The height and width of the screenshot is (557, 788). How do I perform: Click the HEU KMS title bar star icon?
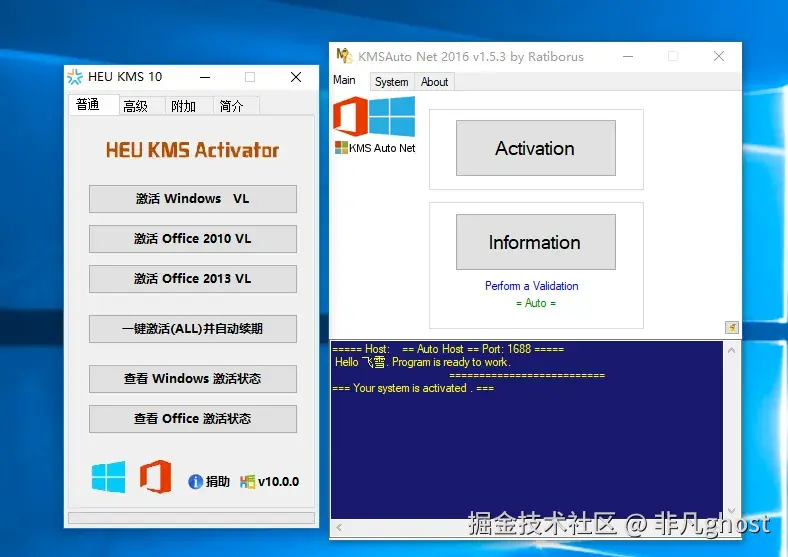[75, 77]
